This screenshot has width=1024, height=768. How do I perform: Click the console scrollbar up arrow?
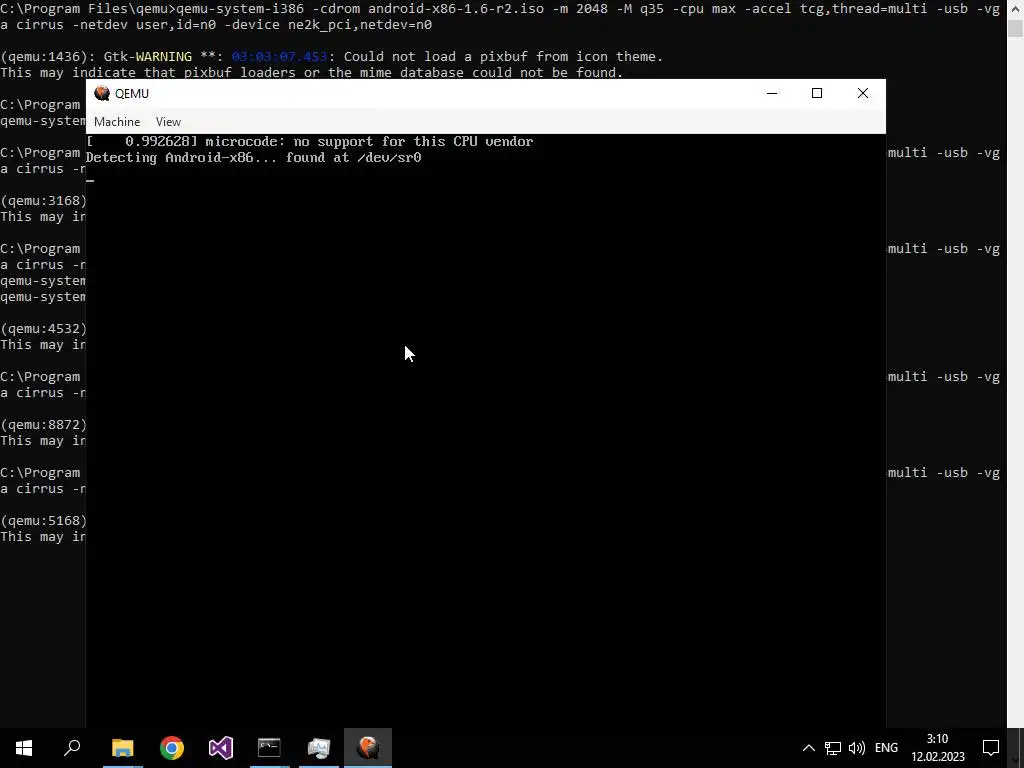1015,7
